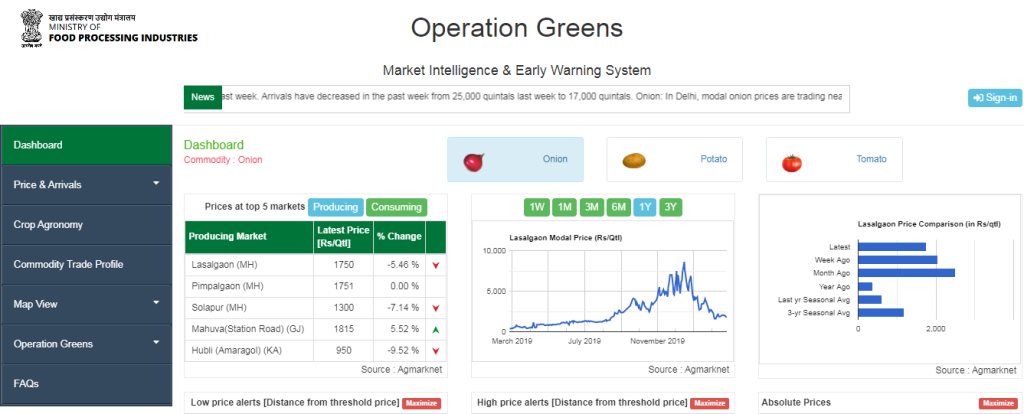Click the -9.52 % change cell

[x=400, y=351]
